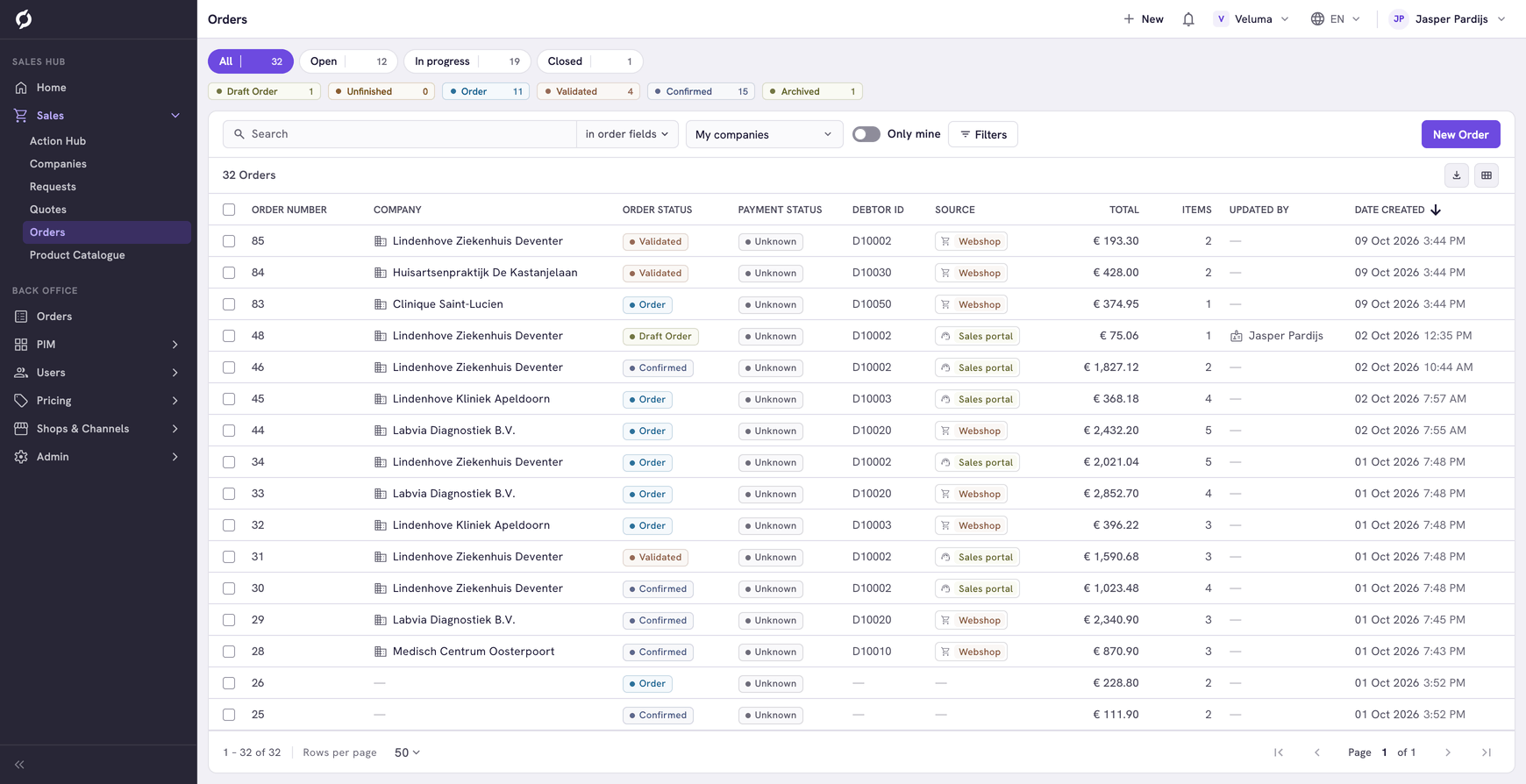This screenshot has height=784, width=1526.
Task: Click the Home icon in the sidebar
Action: 21,88
